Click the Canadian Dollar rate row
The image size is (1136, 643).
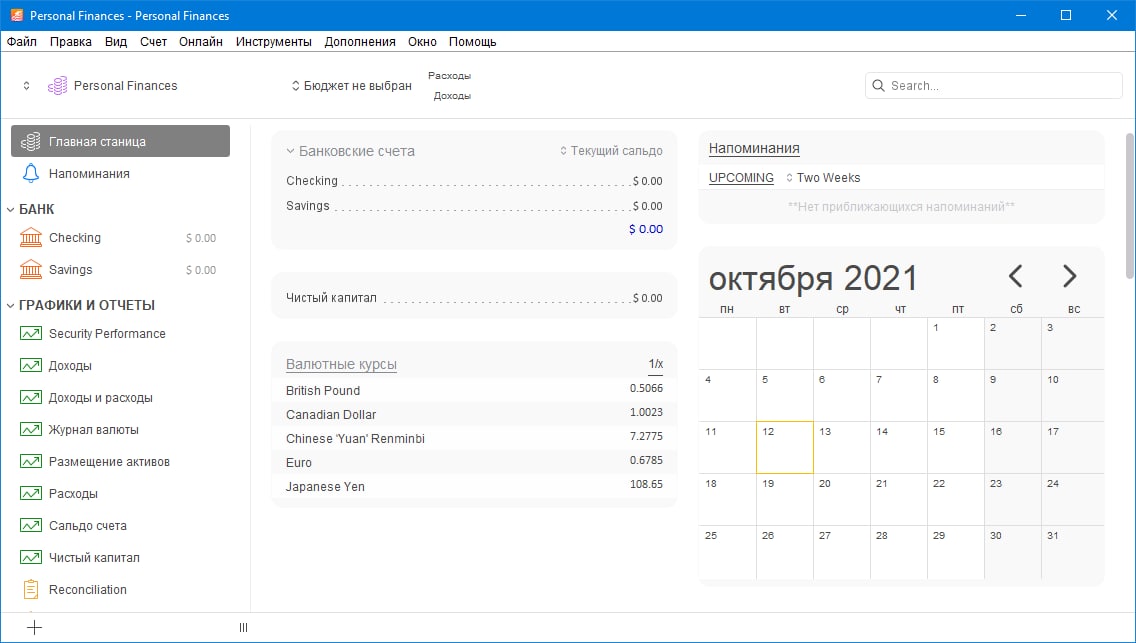(x=474, y=413)
